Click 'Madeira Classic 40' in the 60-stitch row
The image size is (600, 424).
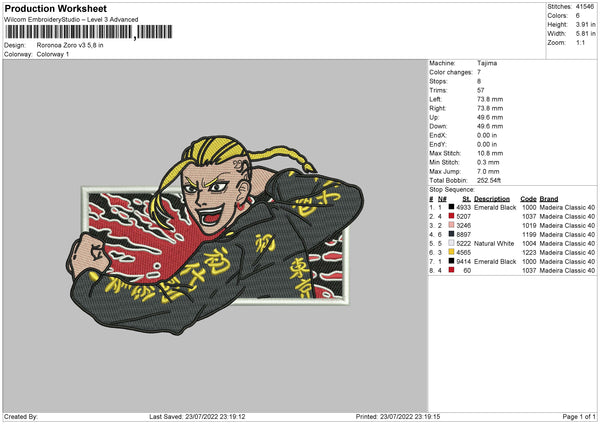click(x=567, y=271)
